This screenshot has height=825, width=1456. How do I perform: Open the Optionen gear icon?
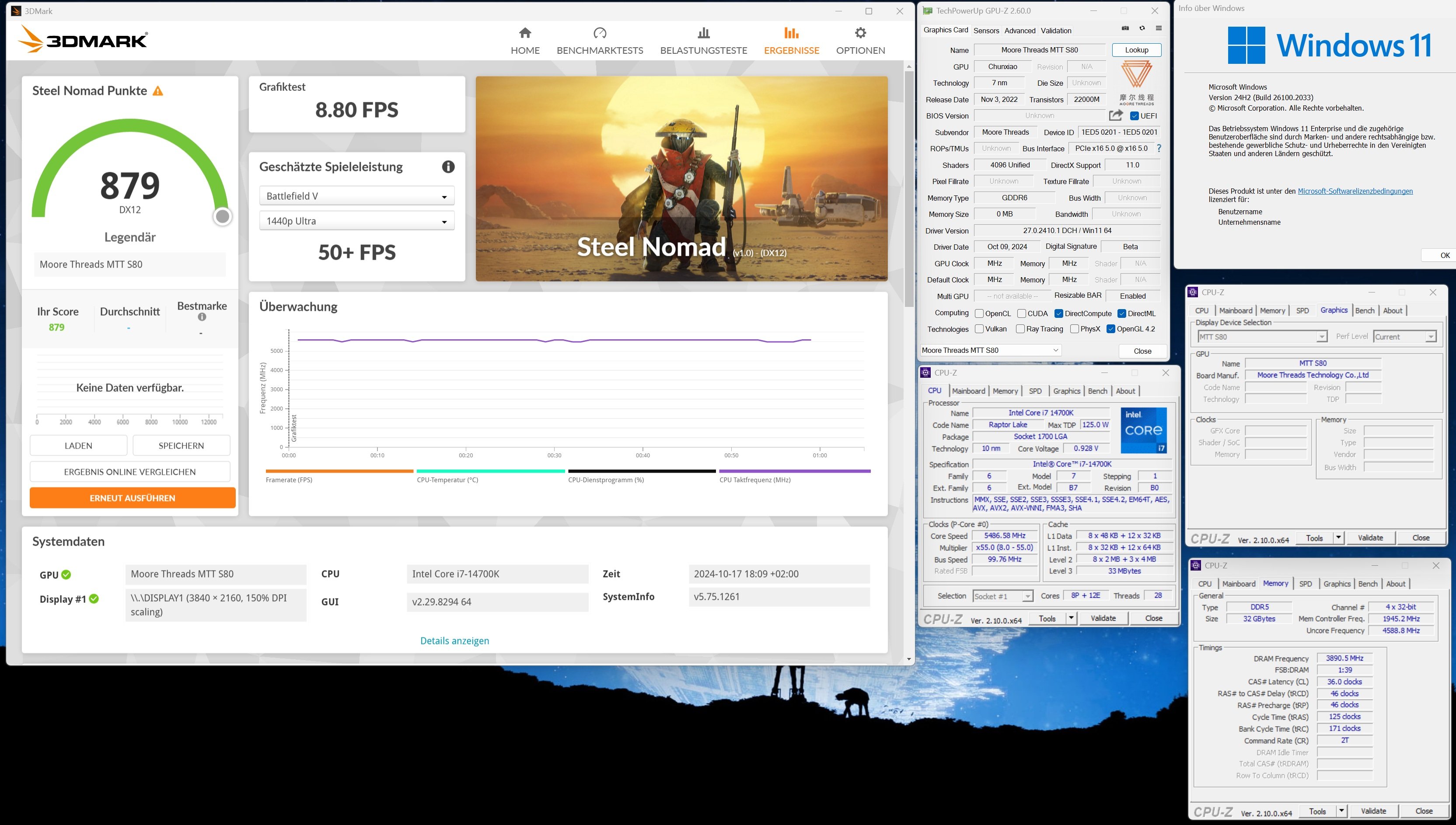pyautogui.click(x=860, y=33)
